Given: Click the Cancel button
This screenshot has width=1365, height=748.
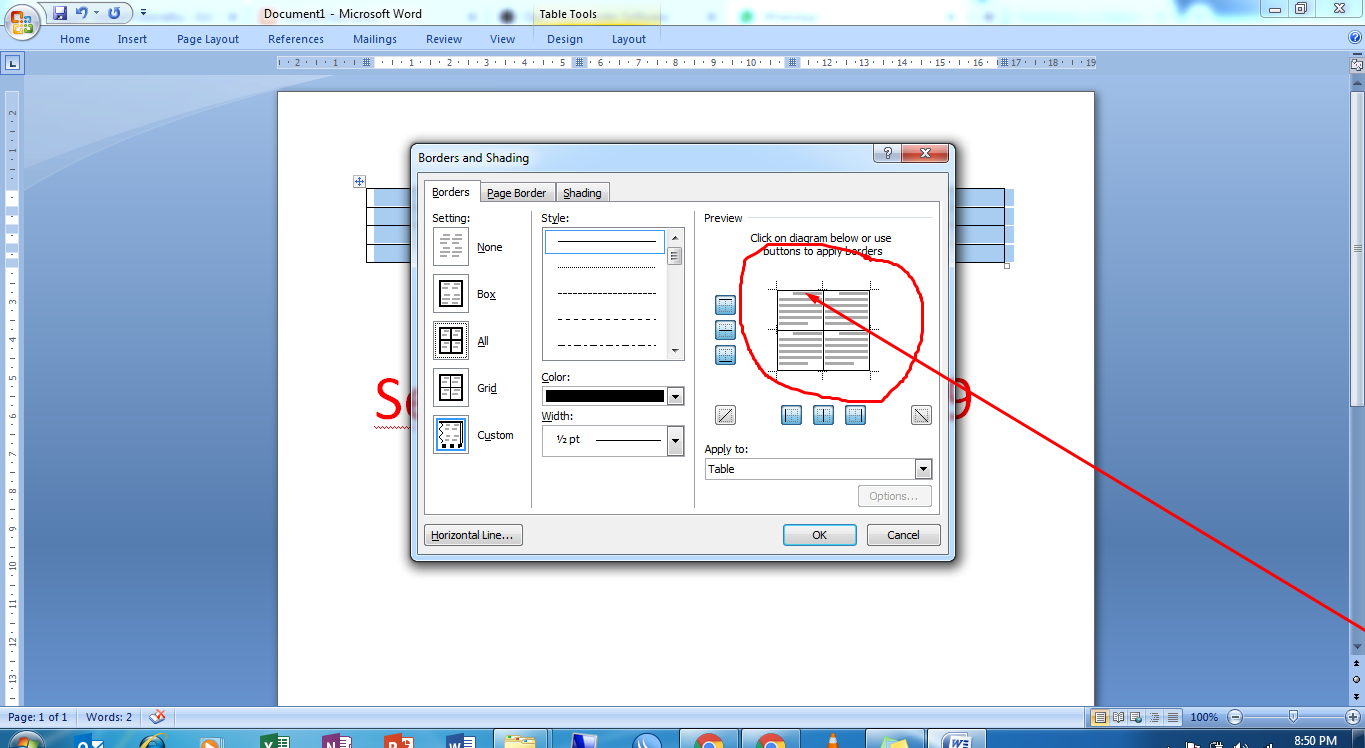Looking at the screenshot, I should (x=903, y=535).
